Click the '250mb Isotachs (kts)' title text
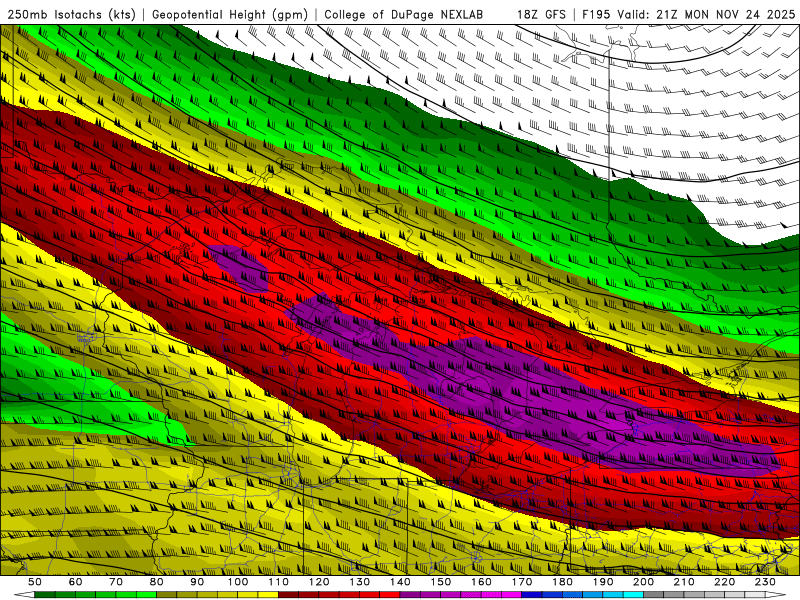Screen dimensions: 800x600 [71, 14]
